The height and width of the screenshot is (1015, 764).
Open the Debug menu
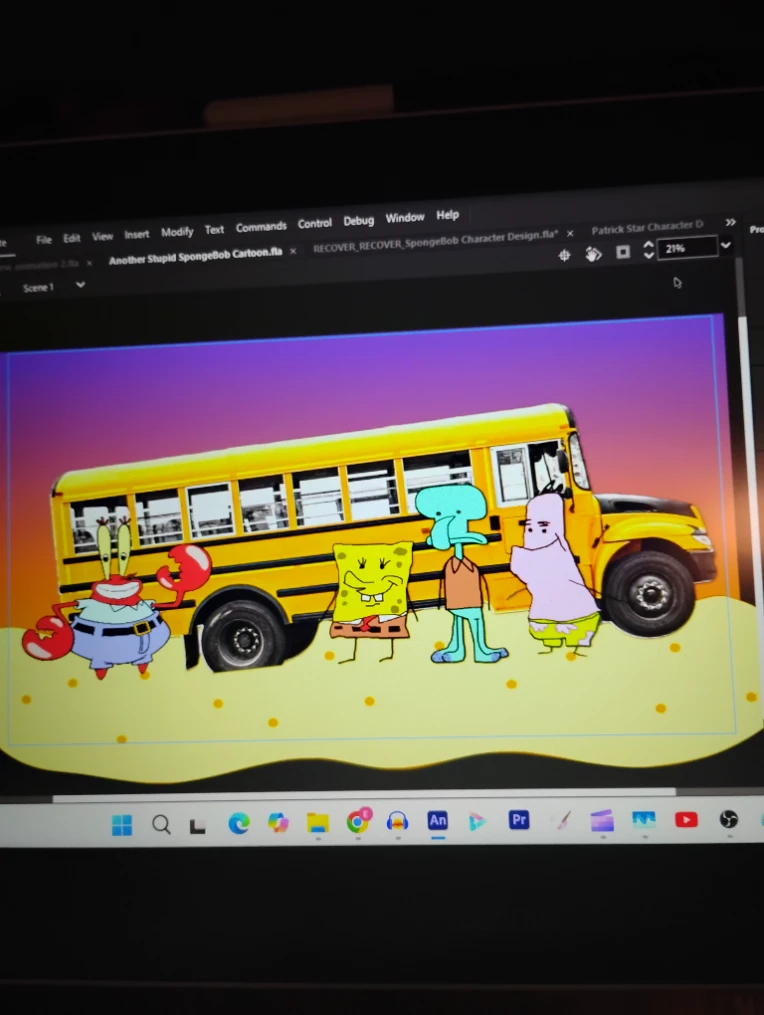coord(359,220)
